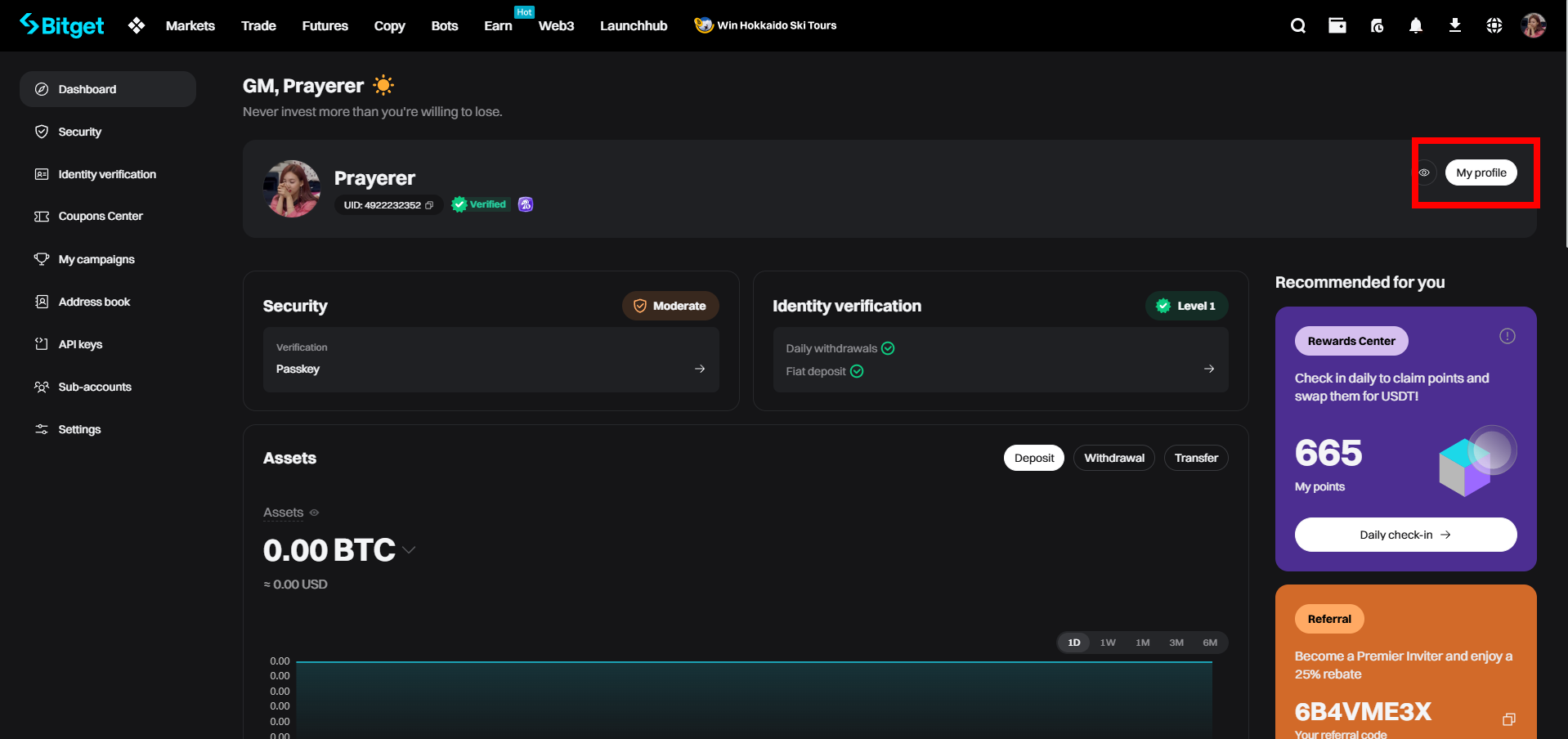Click the My profile button
The height and width of the screenshot is (739, 1568).
click(1481, 172)
